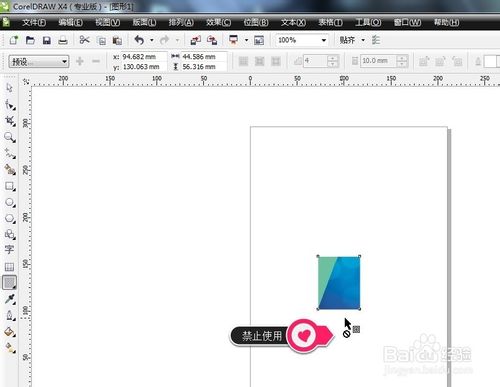Click the Cut scissors icon
The height and width of the screenshot is (387, 500).
click(x=84, y=40)
